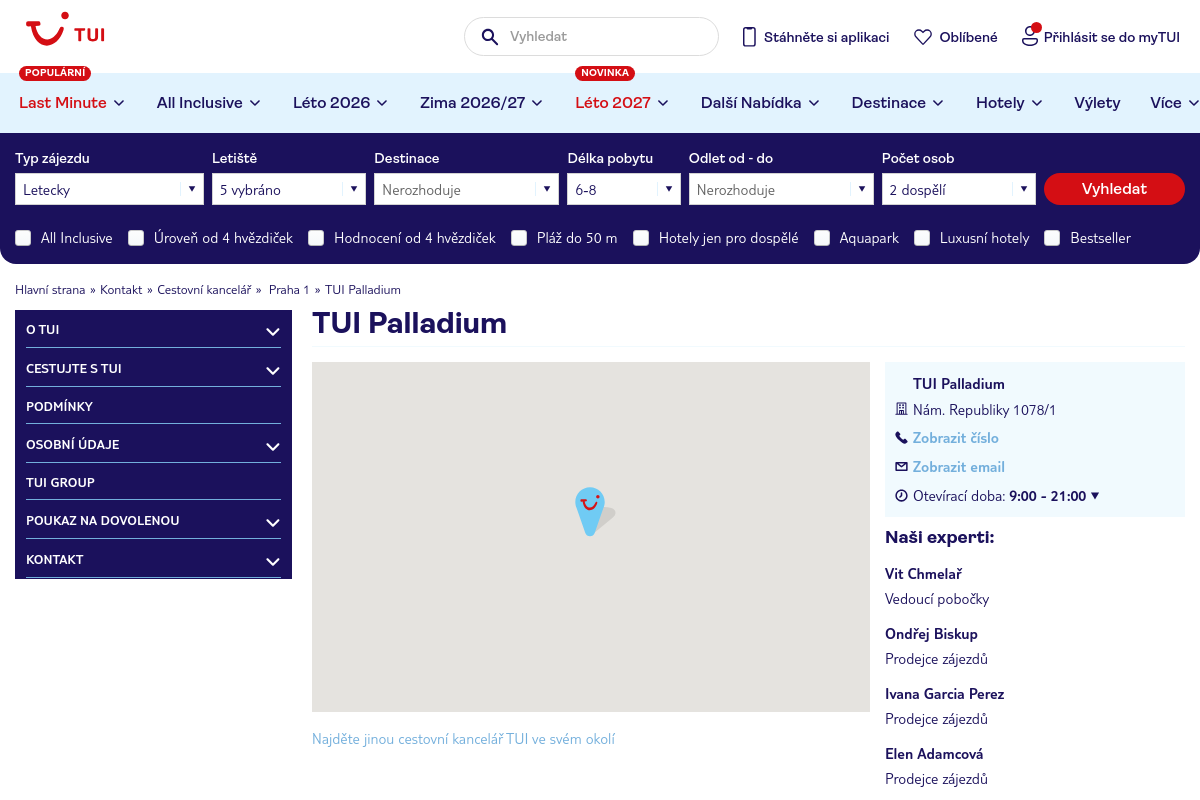The width and height of the screenshot is (1200, 800).
Task: Open the Odlet od - do dropdown
Action: [781, 189]
